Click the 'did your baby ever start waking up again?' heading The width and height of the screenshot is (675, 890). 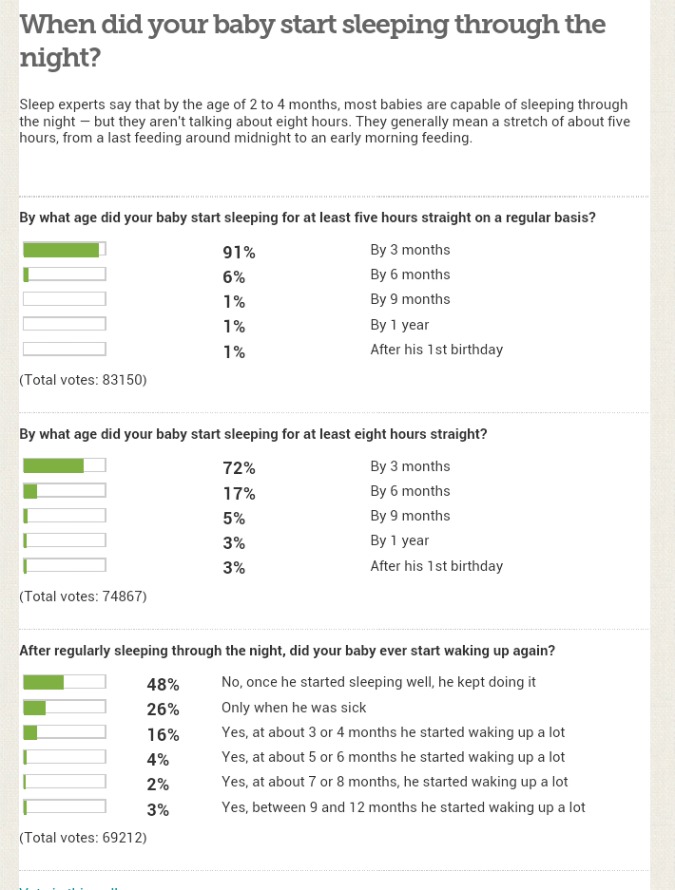pyautogui.click(x=287, y=650)
